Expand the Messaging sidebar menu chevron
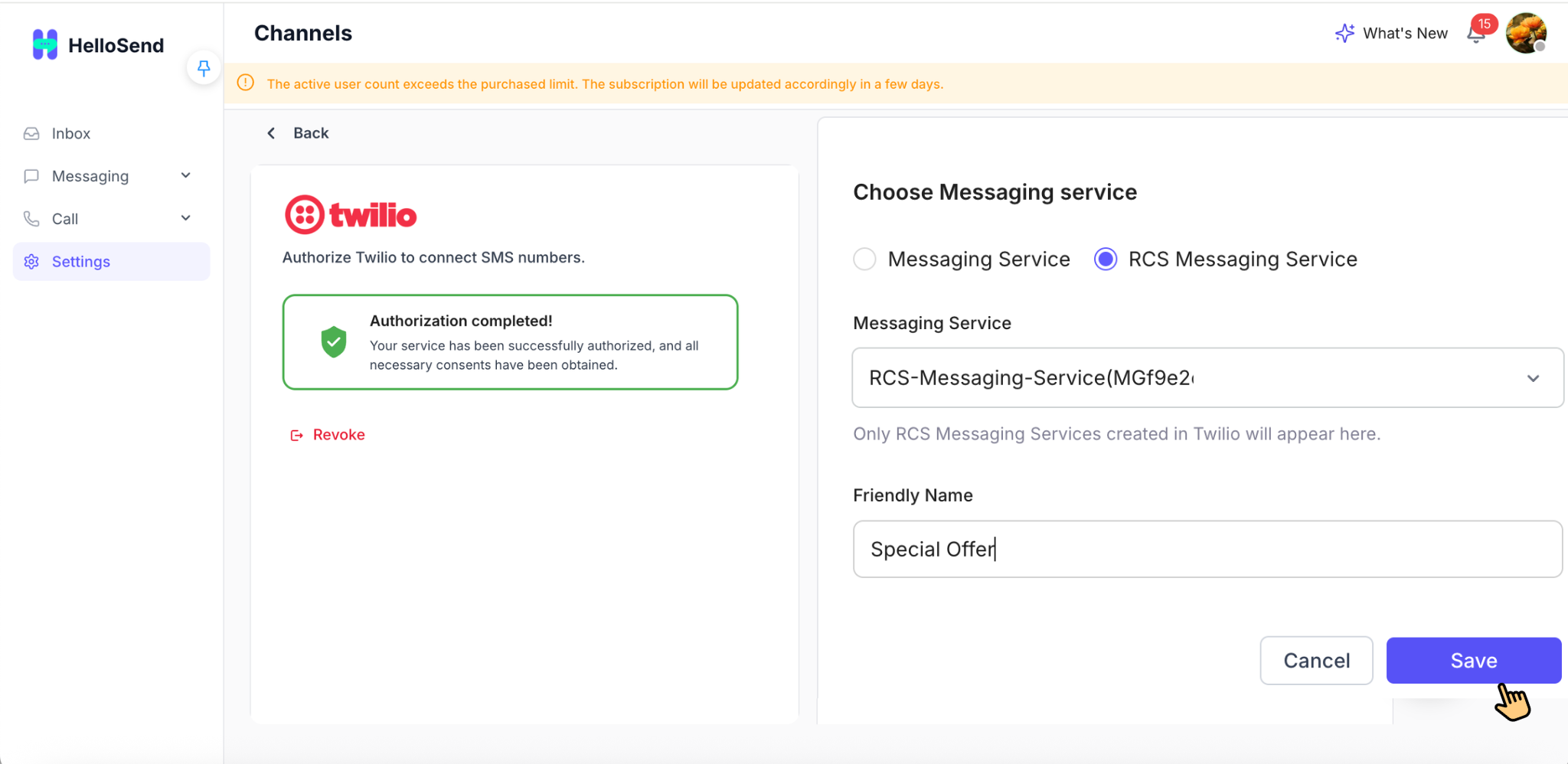This screenshot has height=764, width=1568. [185, 175]
